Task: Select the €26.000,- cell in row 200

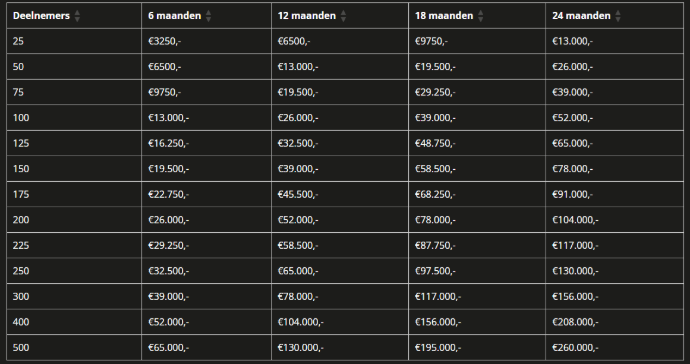Action: click(x=206, y=220)
